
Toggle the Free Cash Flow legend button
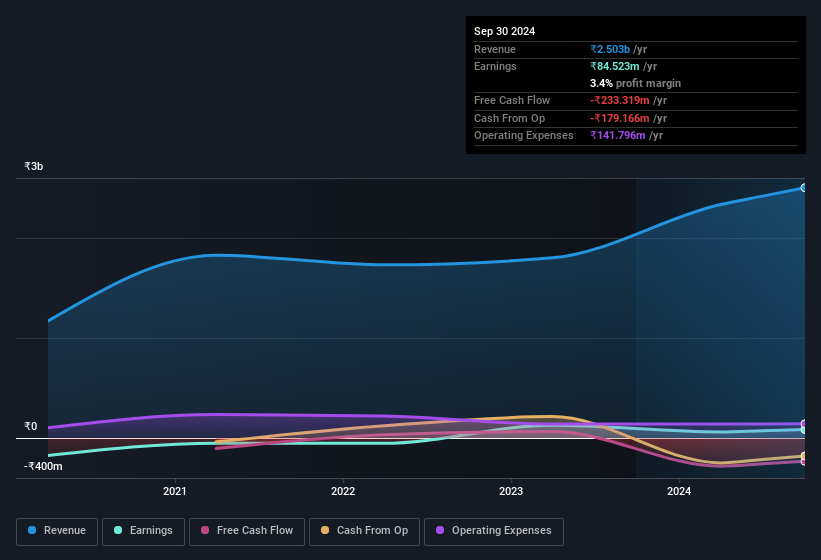(x=247, y=532)
